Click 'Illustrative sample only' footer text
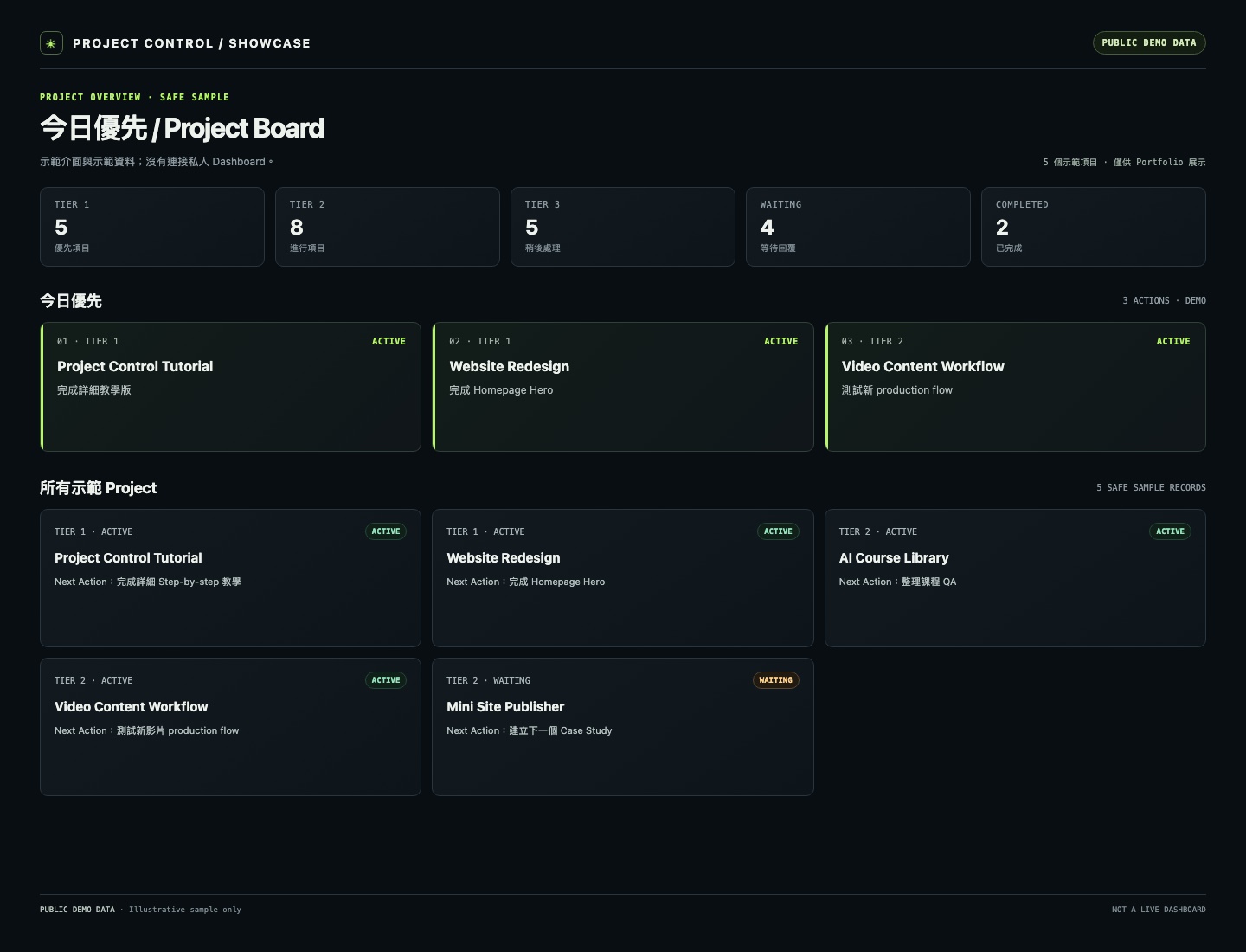This screenshot has width=1246, height=952. coord(185,910)
